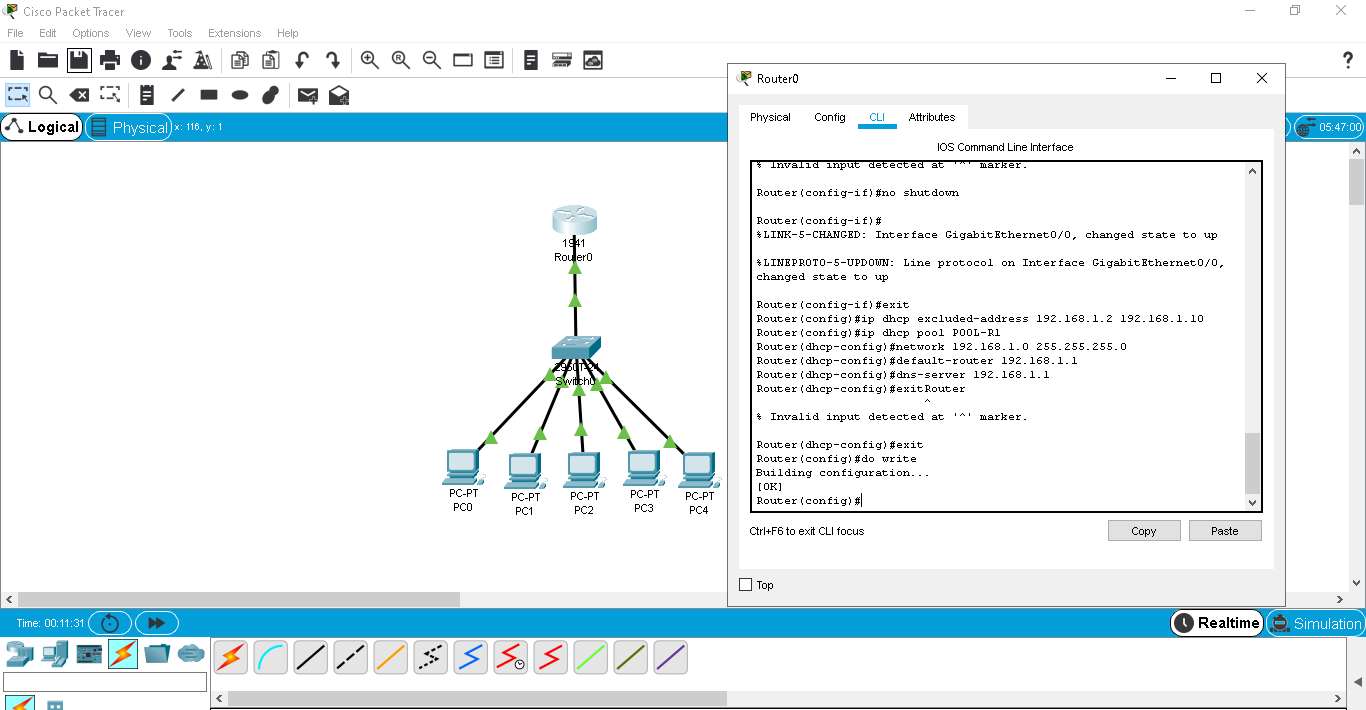
Task: Switch to Realtime mode
Action: pos(1217,623)
